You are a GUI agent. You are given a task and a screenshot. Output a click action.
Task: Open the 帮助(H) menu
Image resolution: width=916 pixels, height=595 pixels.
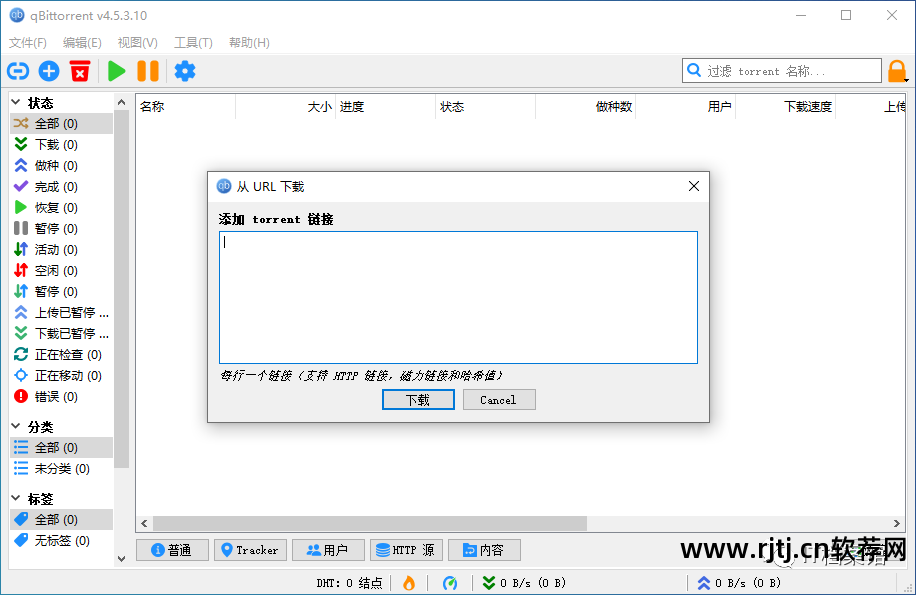coord(249,43)
